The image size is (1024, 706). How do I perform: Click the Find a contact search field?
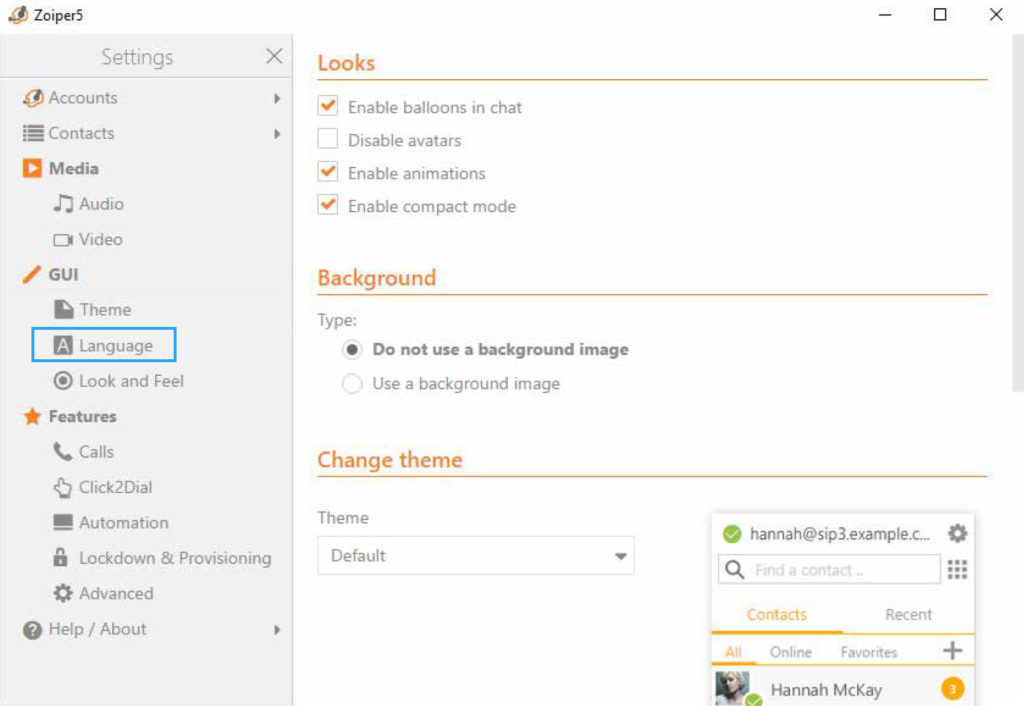829,570
